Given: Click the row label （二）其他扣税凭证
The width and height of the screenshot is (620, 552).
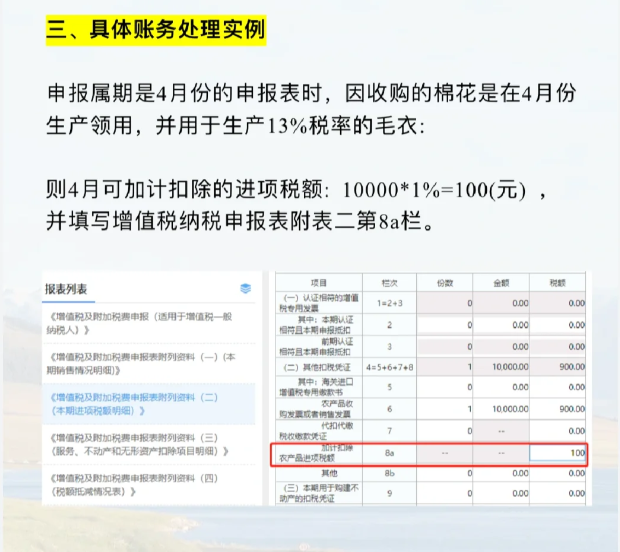Looking at the screenshot, I should point(317,367).
